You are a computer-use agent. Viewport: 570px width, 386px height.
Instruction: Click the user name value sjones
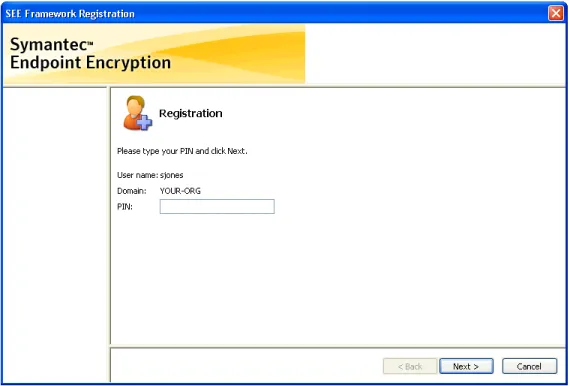pos(172,175)
